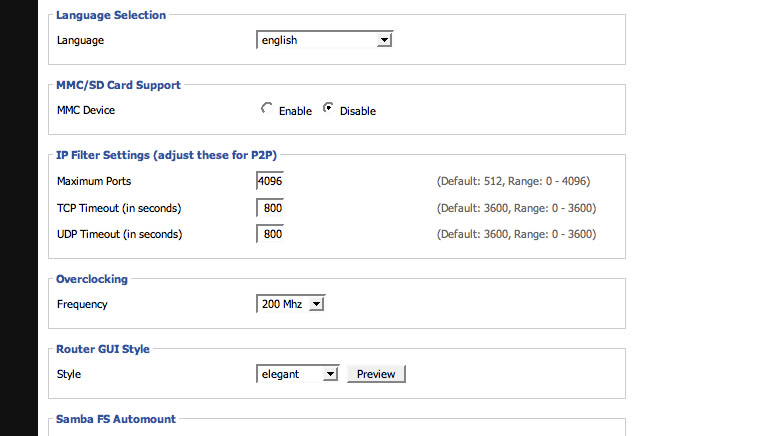Viewport: 782px width, 436px height.
Task: Click the Frequency dropdown arrow icon
Action: [316, 304]
